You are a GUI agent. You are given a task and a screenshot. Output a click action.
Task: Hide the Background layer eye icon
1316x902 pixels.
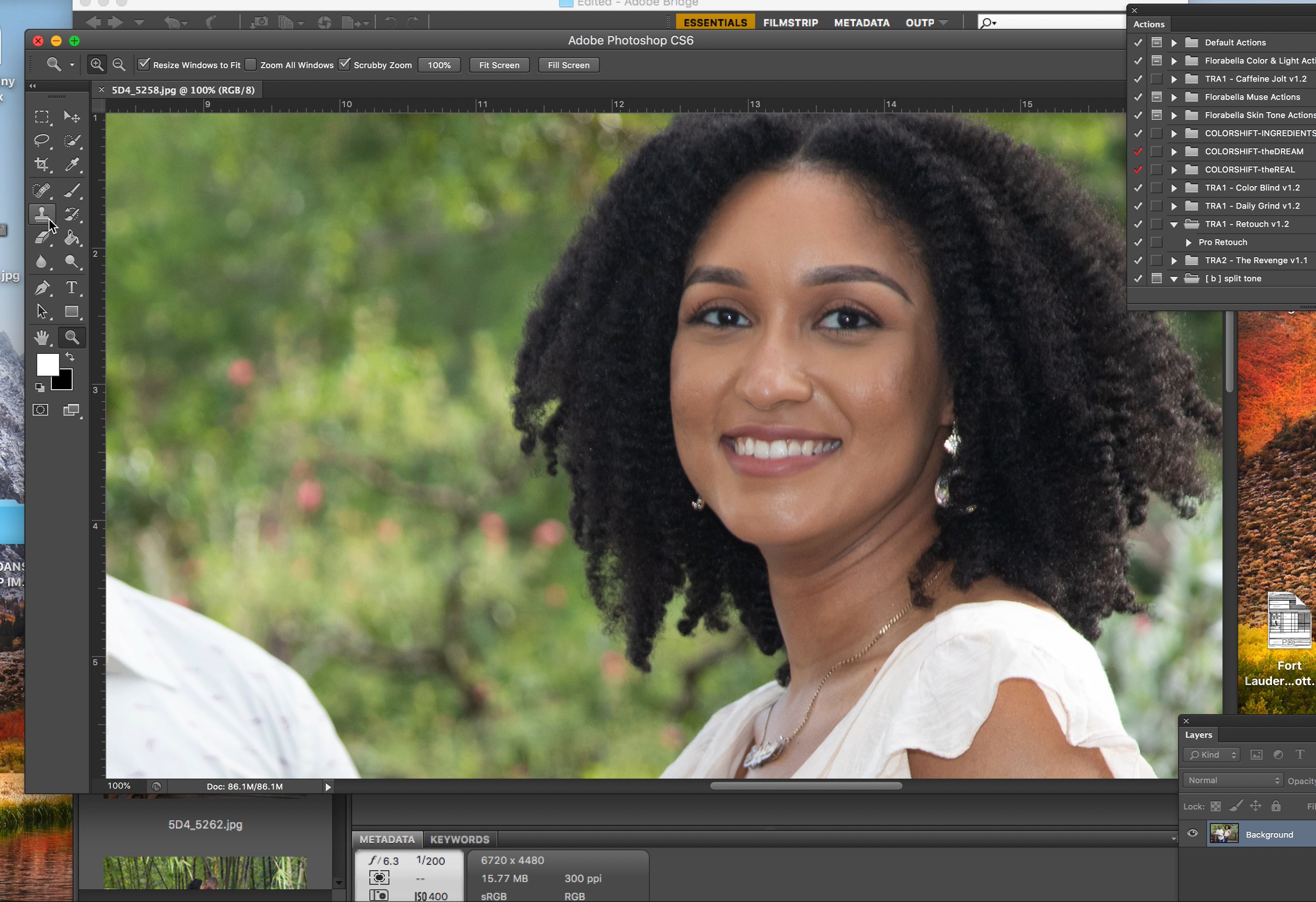click(1193, 834)
